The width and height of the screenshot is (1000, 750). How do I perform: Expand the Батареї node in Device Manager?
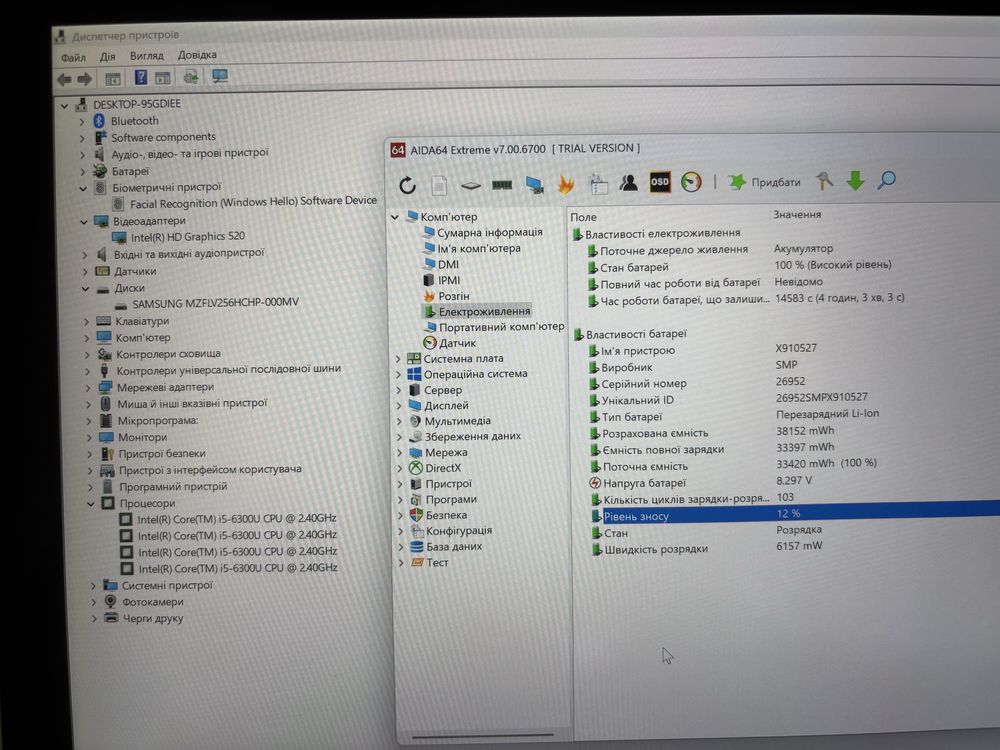[x=82, y=172]
